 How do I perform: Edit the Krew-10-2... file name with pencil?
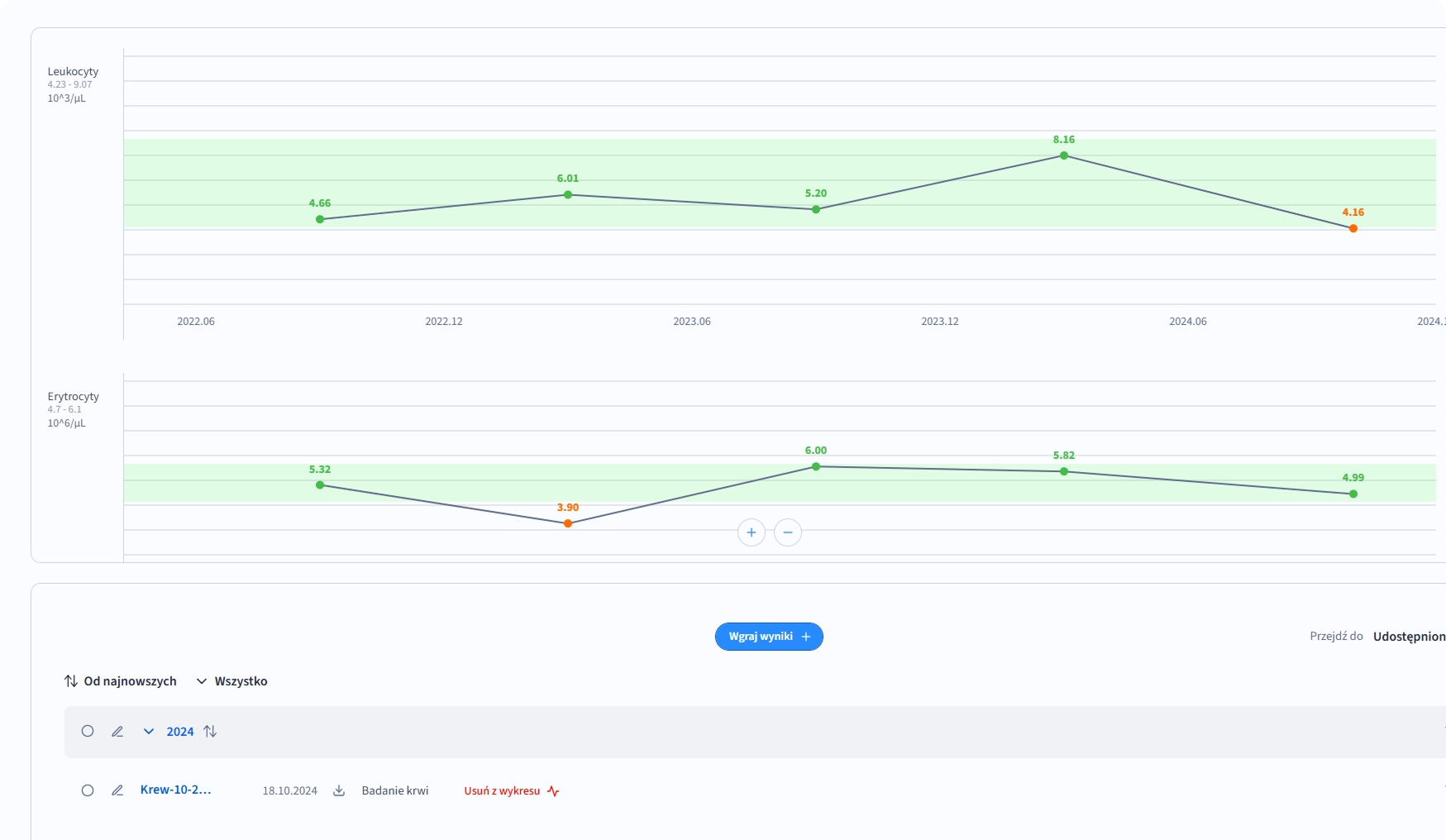point(117,790)
